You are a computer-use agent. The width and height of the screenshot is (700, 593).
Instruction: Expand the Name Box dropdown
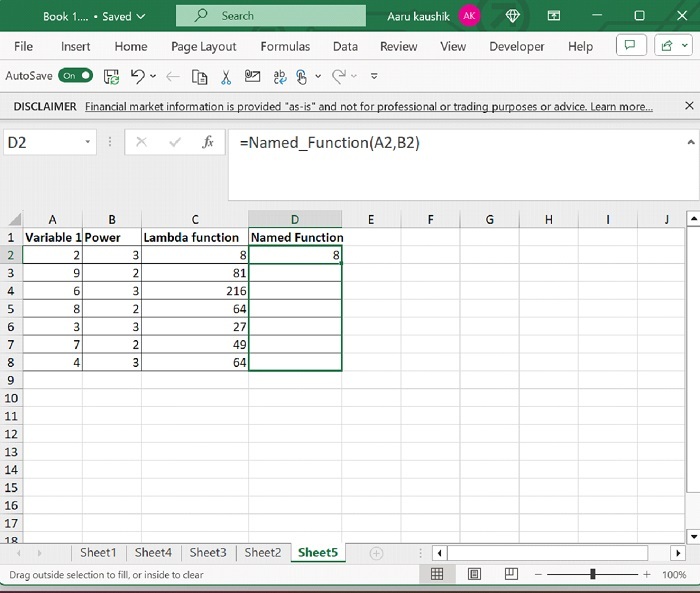[88, 143]
